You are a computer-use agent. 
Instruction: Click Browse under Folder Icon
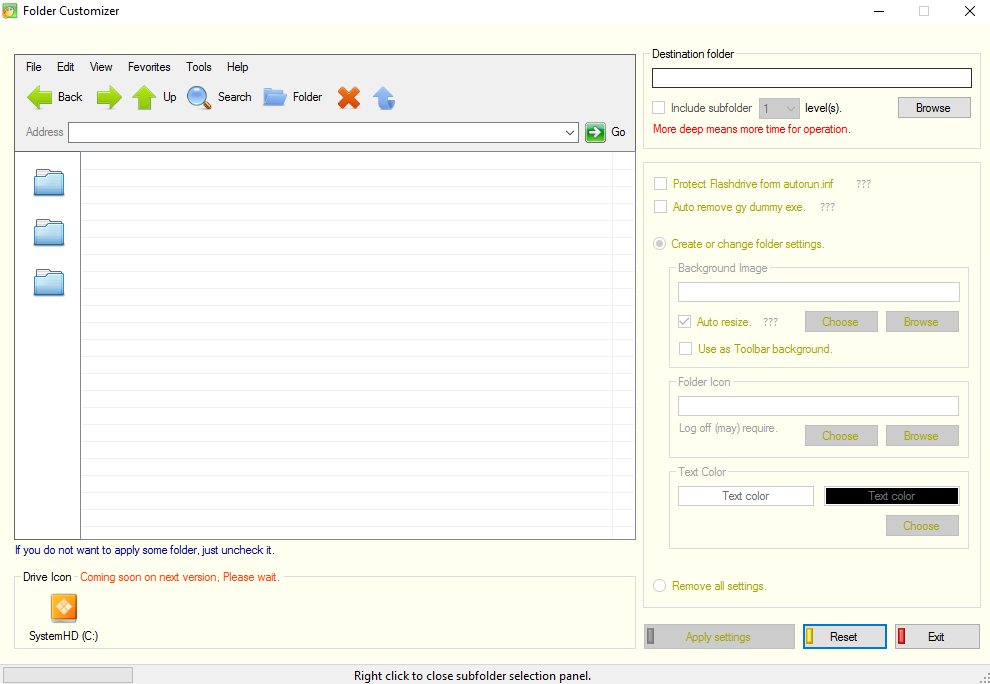(x=922, y=436)
